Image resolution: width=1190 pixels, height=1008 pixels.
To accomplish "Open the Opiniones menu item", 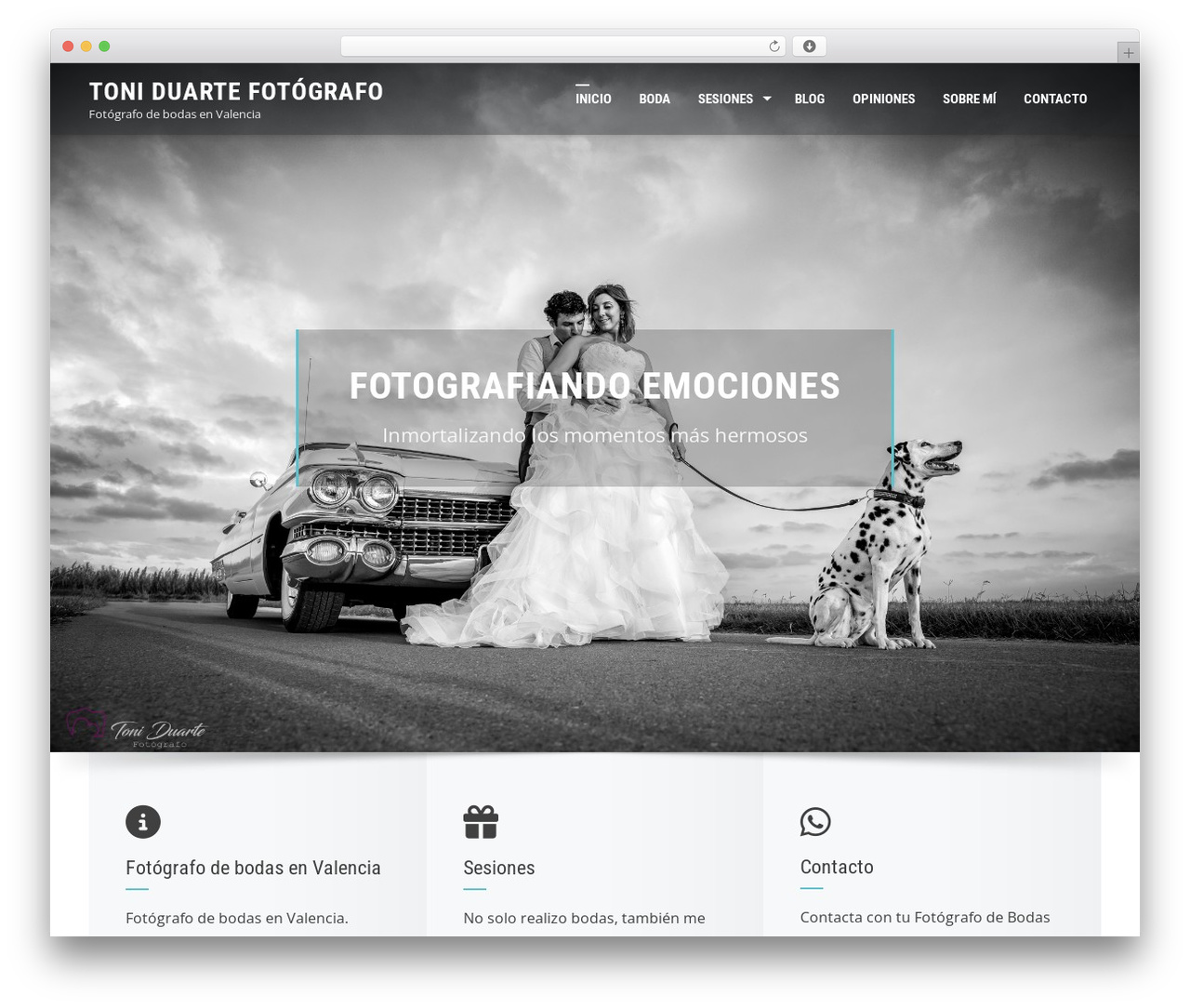I will [884, 99].
